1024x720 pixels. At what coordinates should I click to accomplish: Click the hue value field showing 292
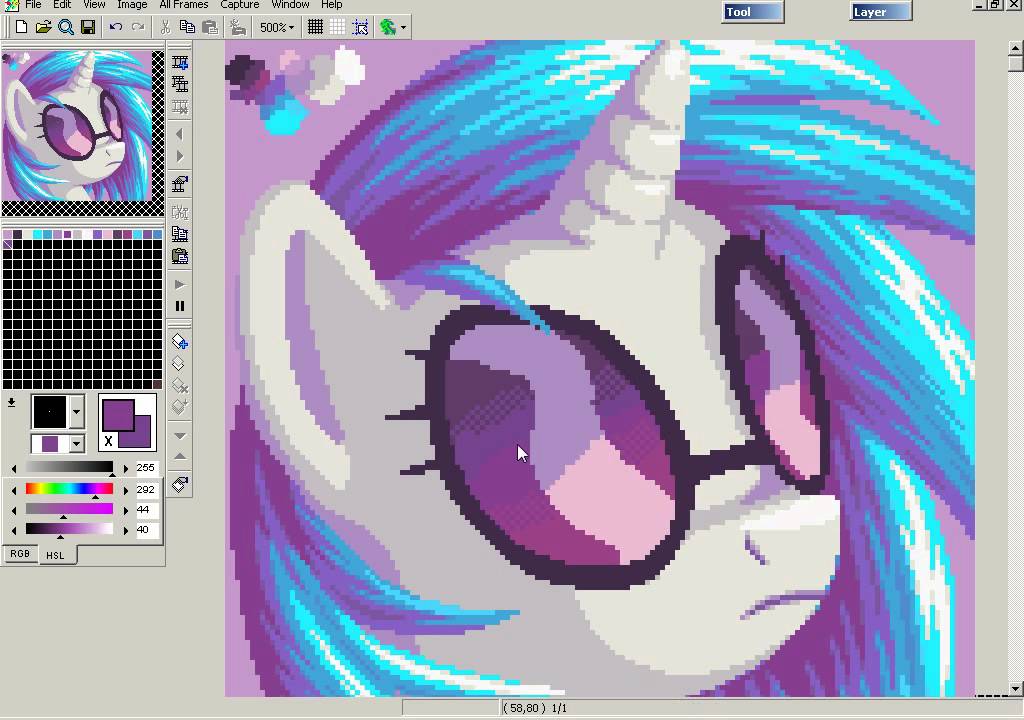[146, 489]
